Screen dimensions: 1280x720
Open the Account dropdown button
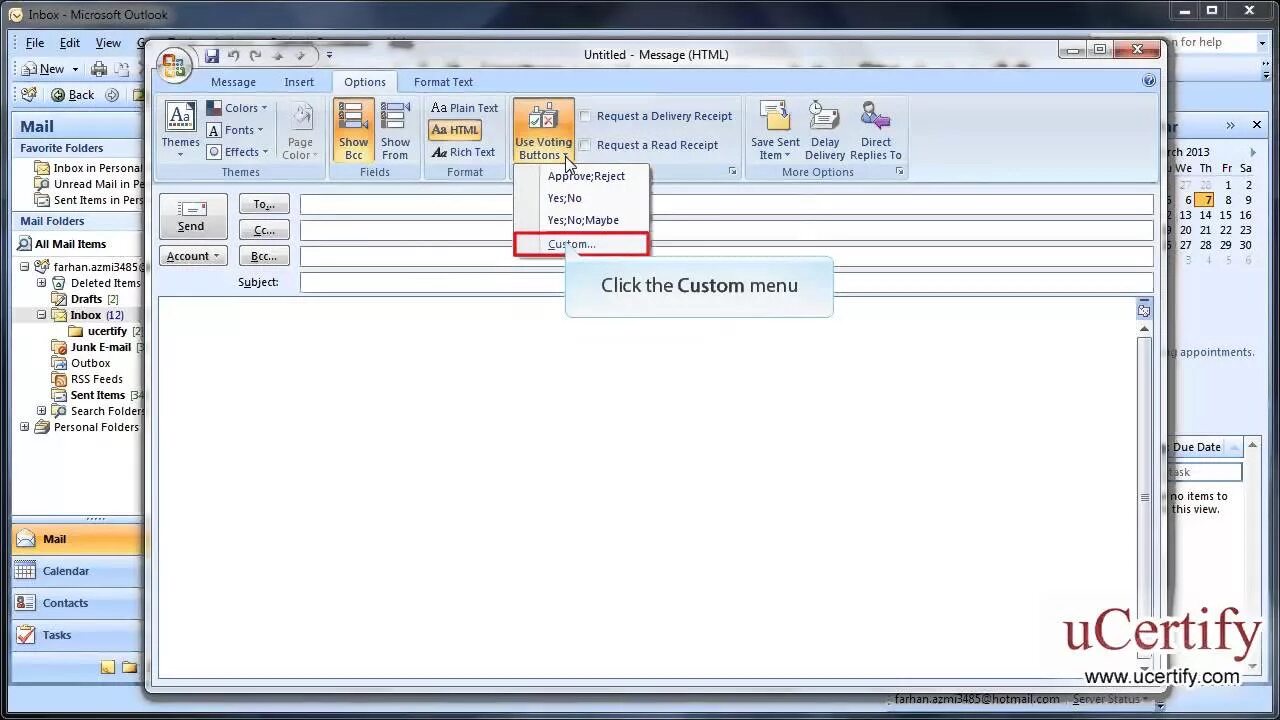(193, 256)
